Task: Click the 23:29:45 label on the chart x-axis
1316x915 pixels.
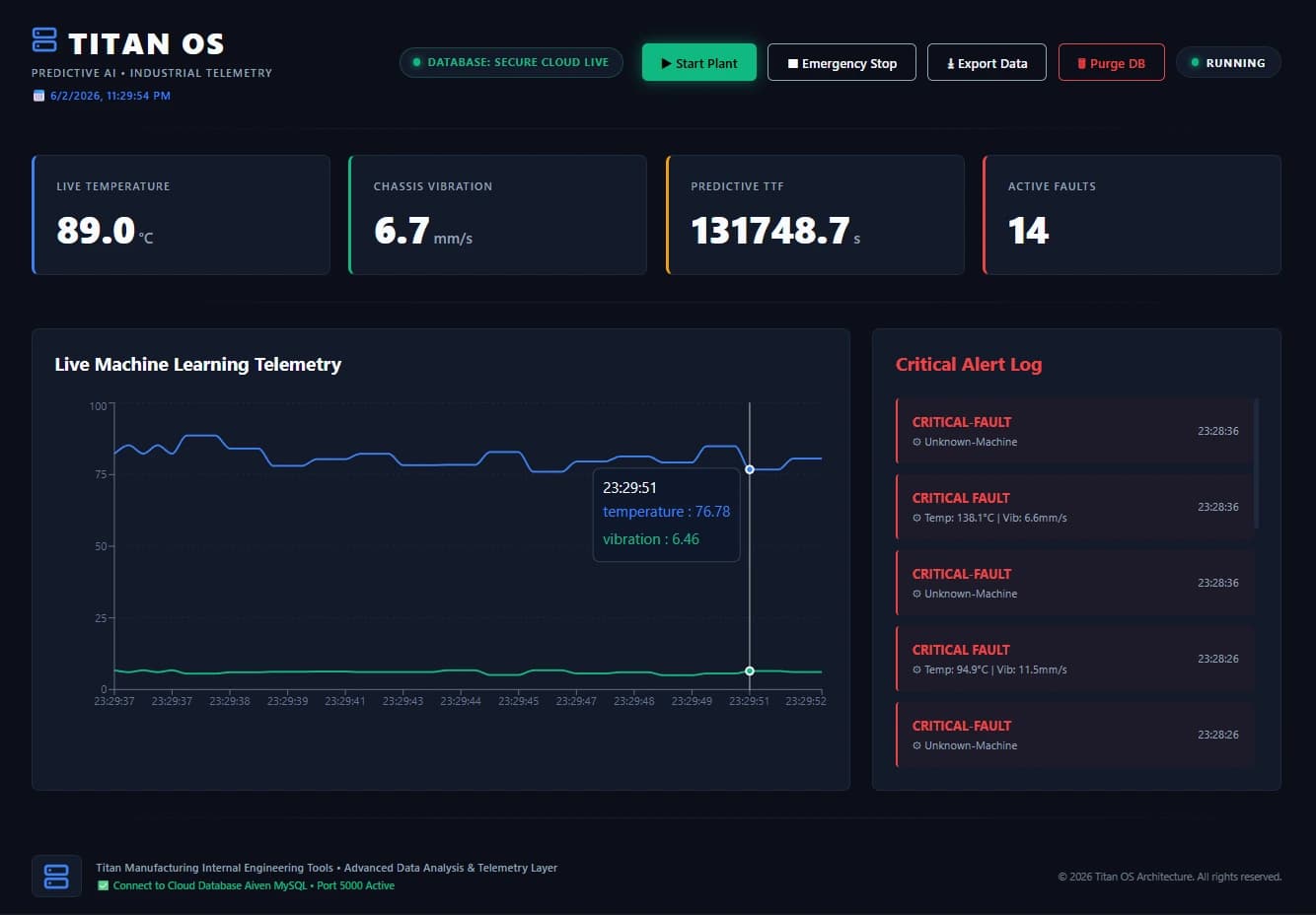Action: pos(519,701)
